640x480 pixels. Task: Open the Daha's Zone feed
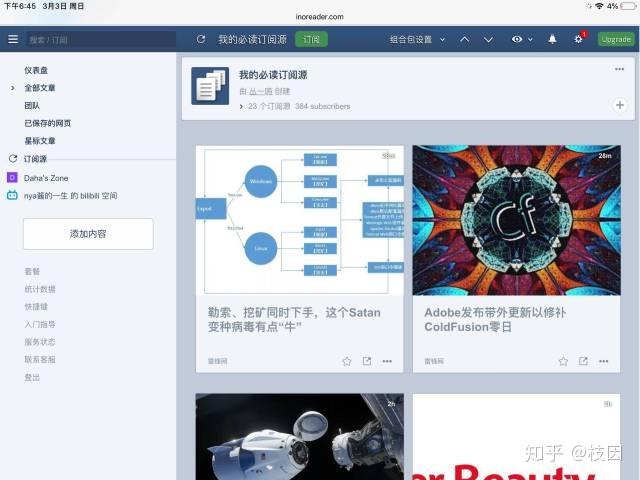point(46,178)
